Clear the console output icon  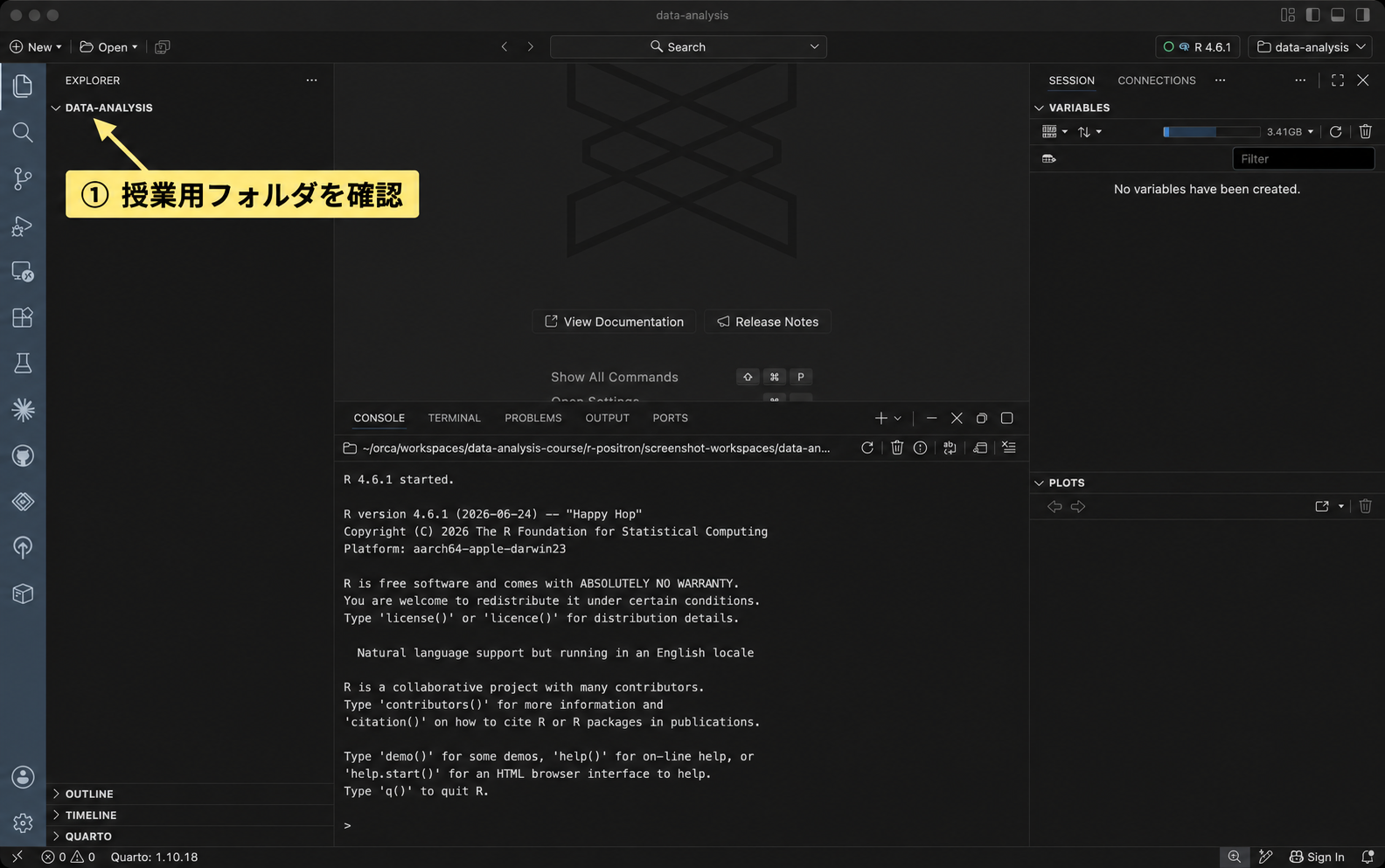pos(1009,448)
